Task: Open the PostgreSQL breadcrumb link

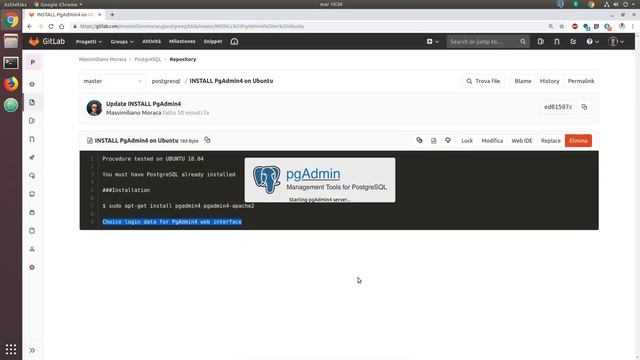Action: 148,59
